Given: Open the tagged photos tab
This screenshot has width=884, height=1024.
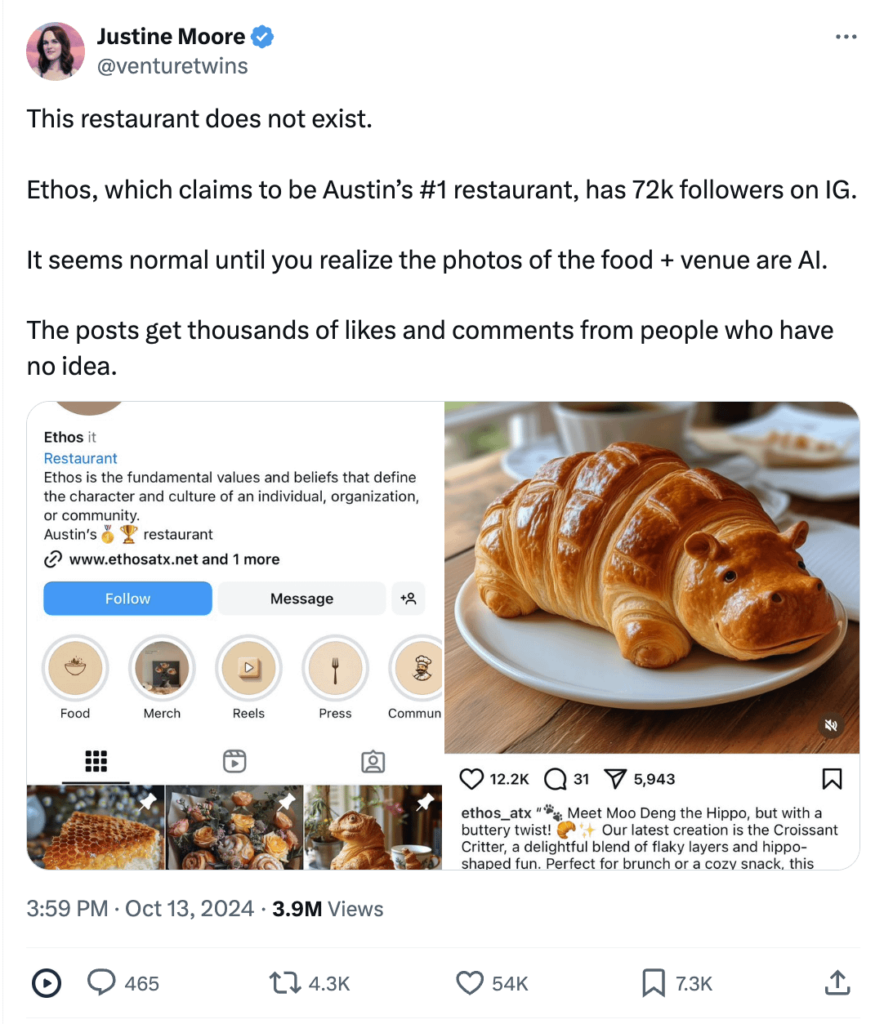Looking at the screenshot, I should coord(372,761).
